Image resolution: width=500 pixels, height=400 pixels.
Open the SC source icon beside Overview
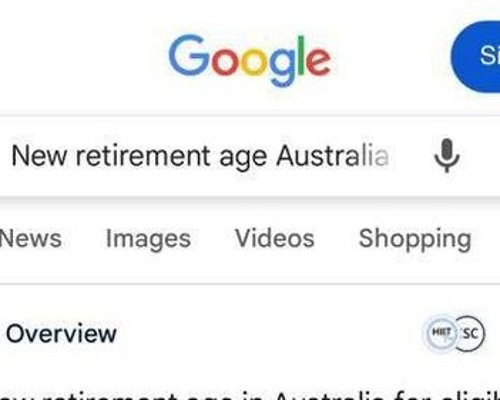470,333
